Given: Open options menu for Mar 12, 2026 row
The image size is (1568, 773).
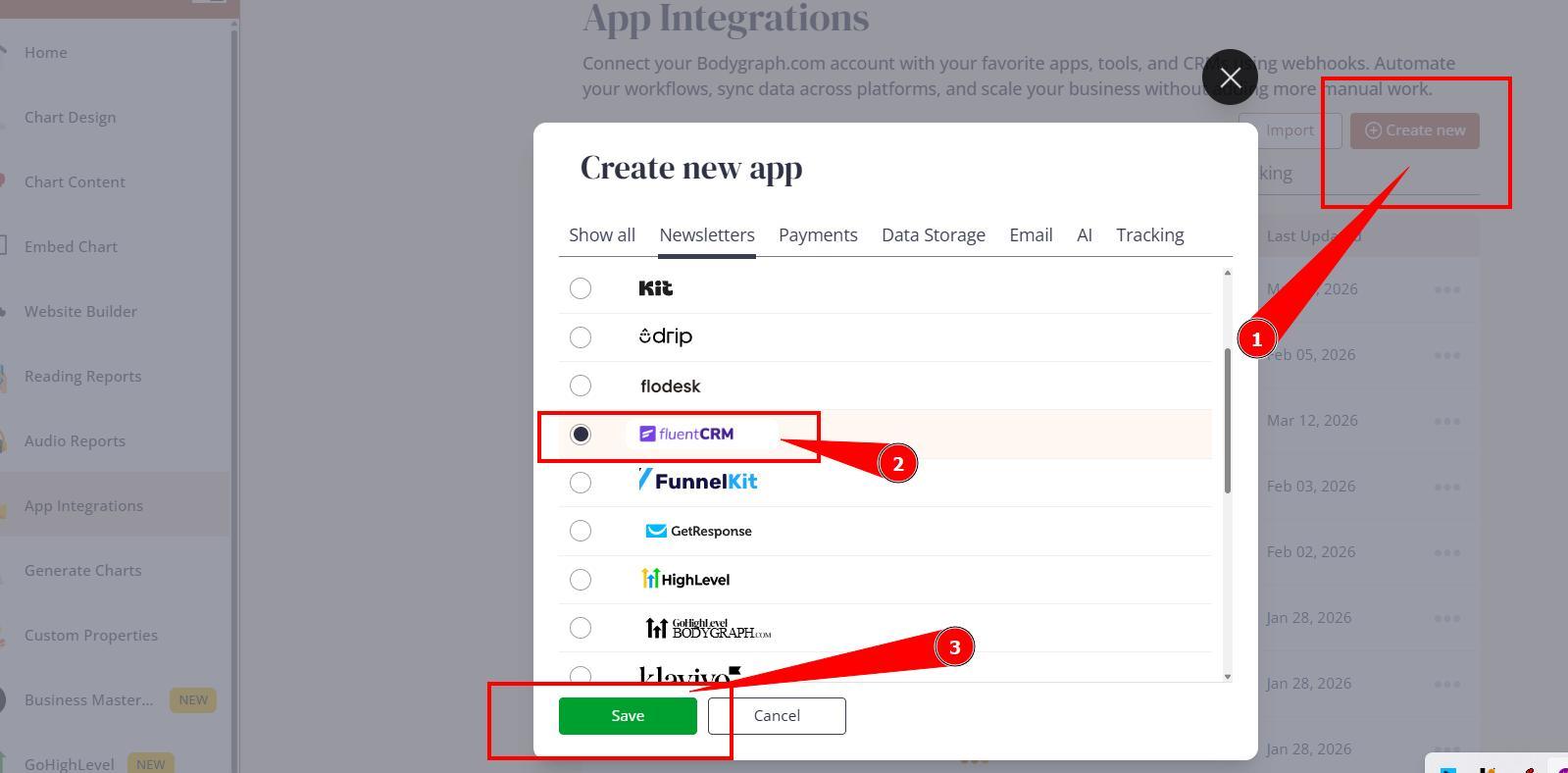Looking at the screenshot, I should click(1446, 421).
